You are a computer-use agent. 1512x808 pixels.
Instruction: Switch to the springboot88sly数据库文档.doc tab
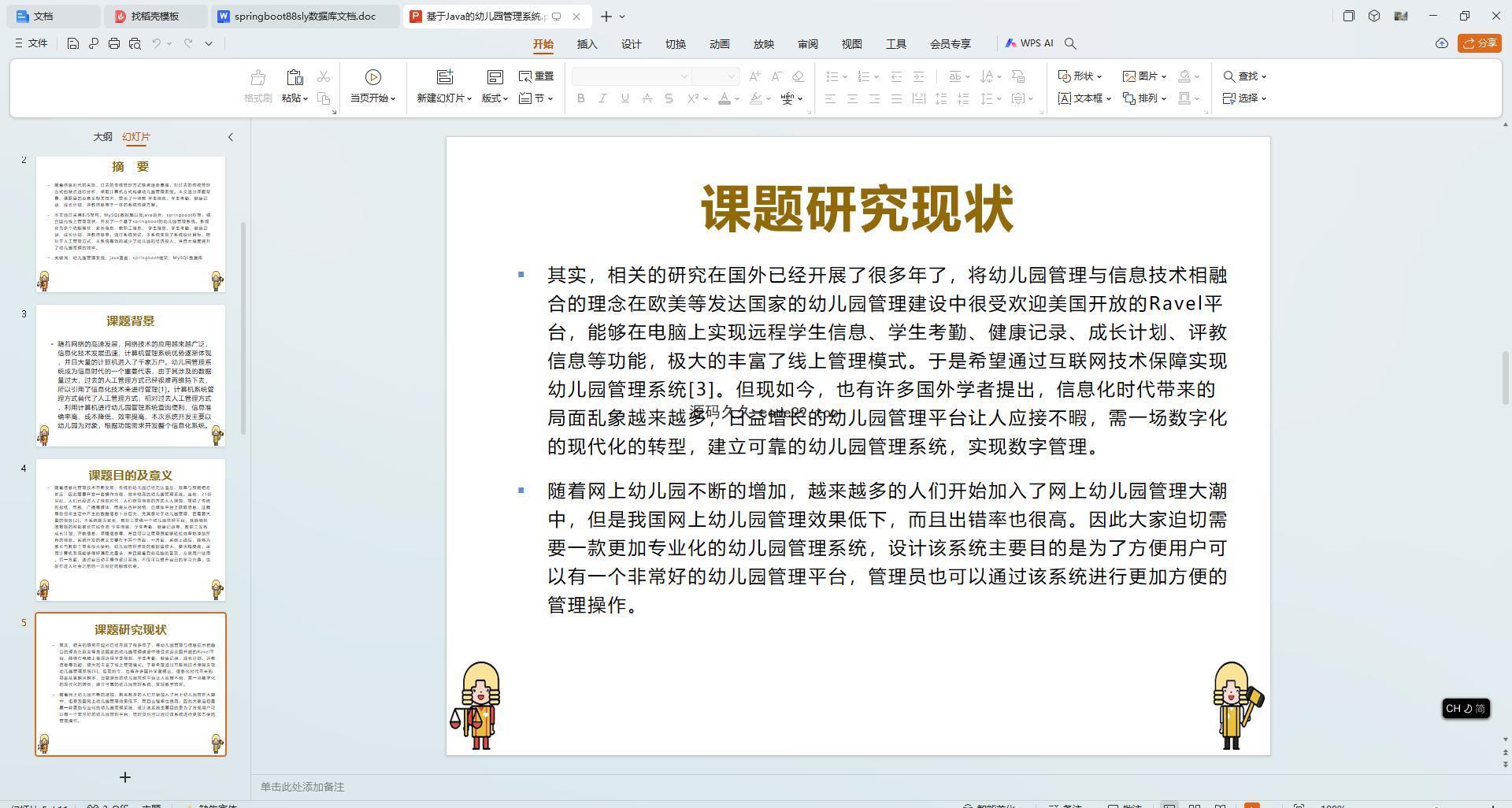click(304, 16)
